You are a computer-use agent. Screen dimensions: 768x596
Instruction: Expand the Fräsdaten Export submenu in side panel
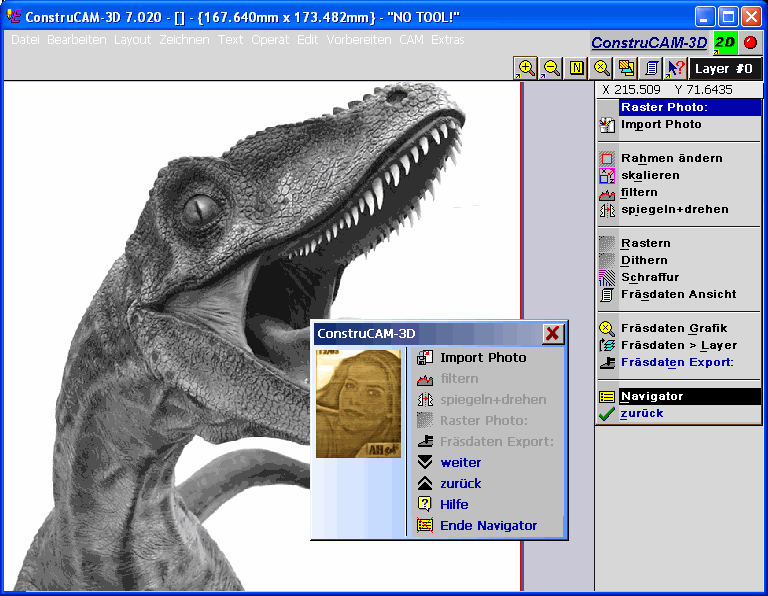point(677,362)
